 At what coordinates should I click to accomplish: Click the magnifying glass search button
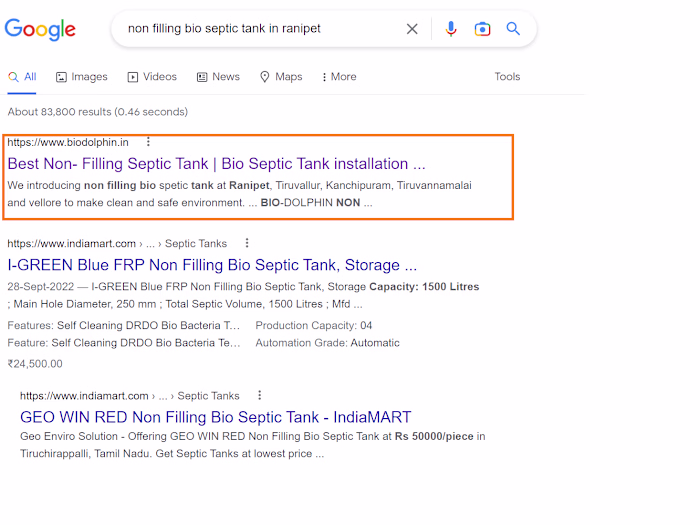(513, 29)
